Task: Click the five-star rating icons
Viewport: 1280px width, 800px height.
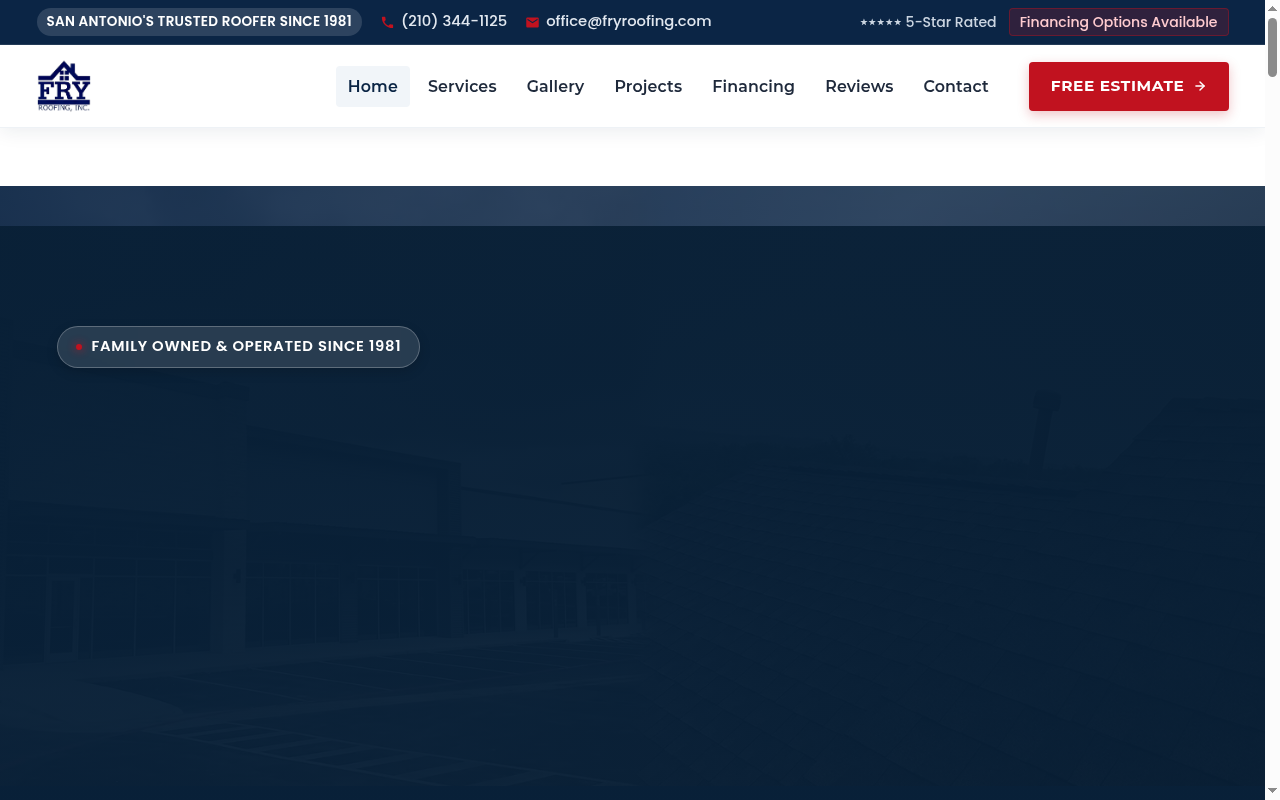Action: pos(880,22)
